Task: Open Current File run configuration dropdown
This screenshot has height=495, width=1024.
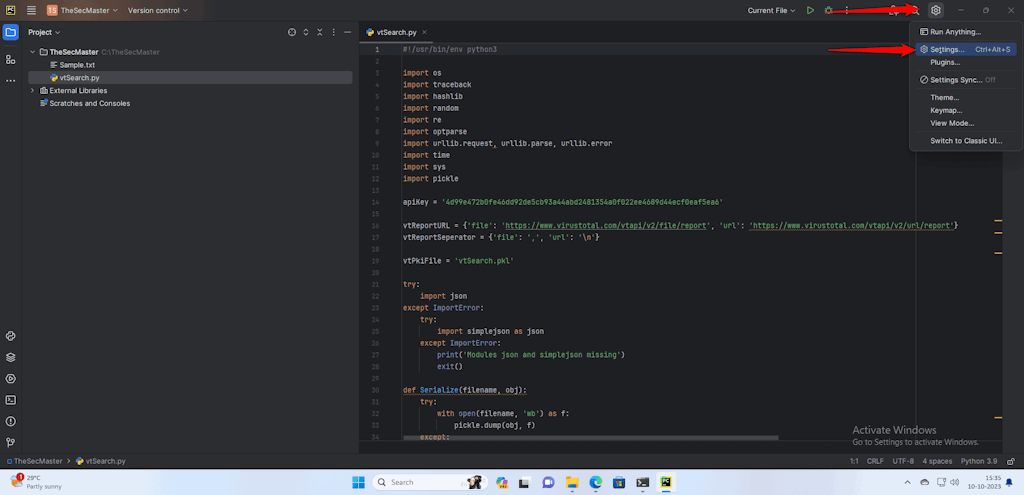Action: coord(771,10)
